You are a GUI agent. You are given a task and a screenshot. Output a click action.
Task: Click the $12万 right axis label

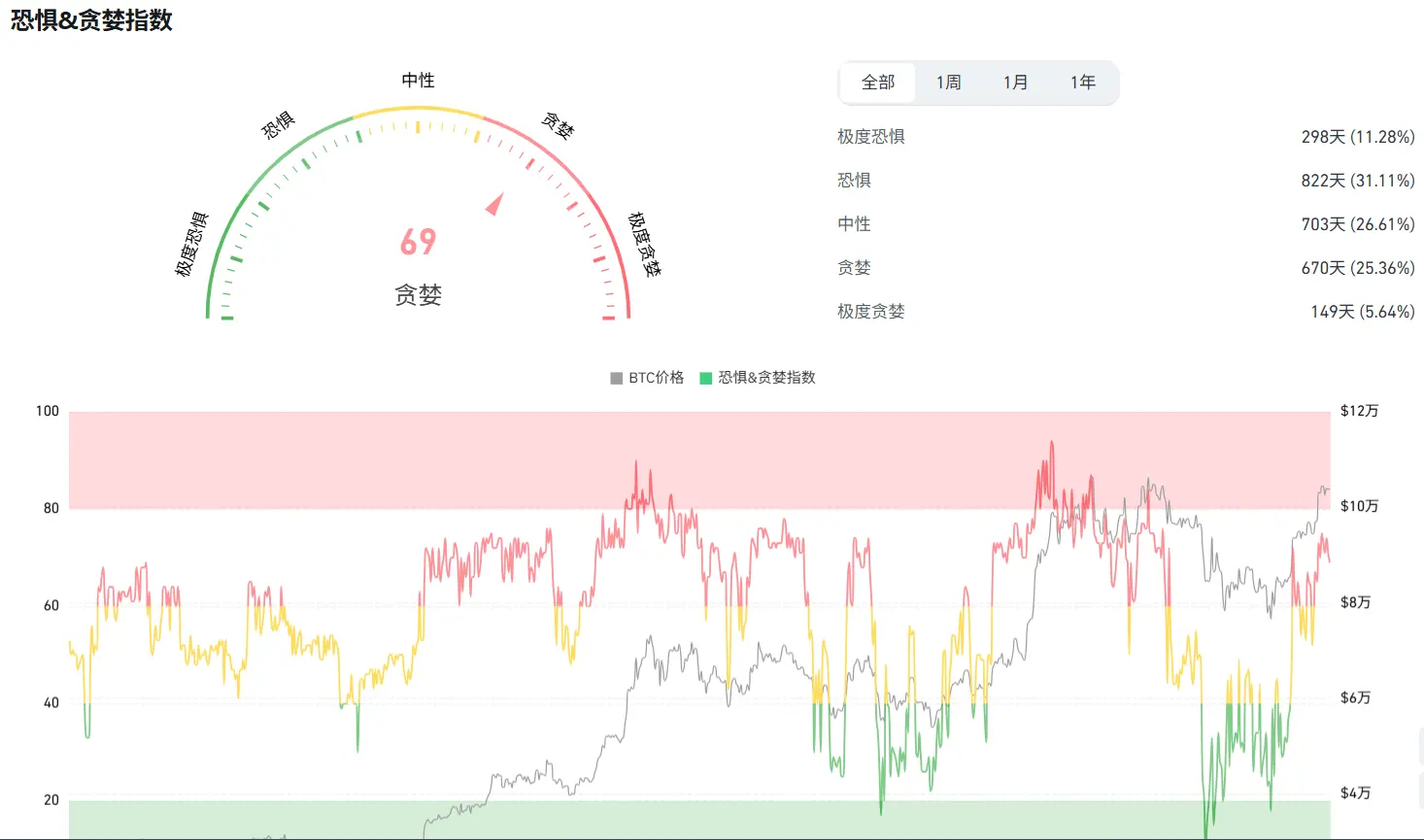1359,411
